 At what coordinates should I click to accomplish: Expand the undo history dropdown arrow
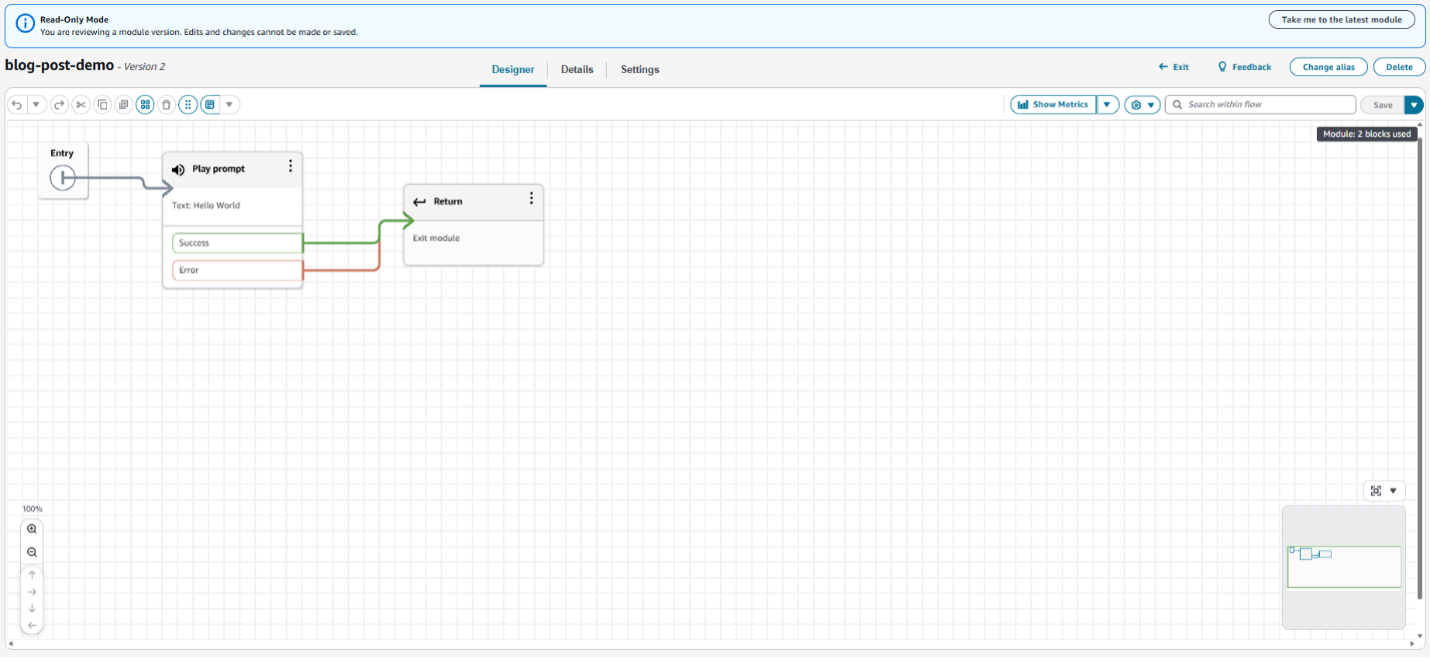point(36,105)
